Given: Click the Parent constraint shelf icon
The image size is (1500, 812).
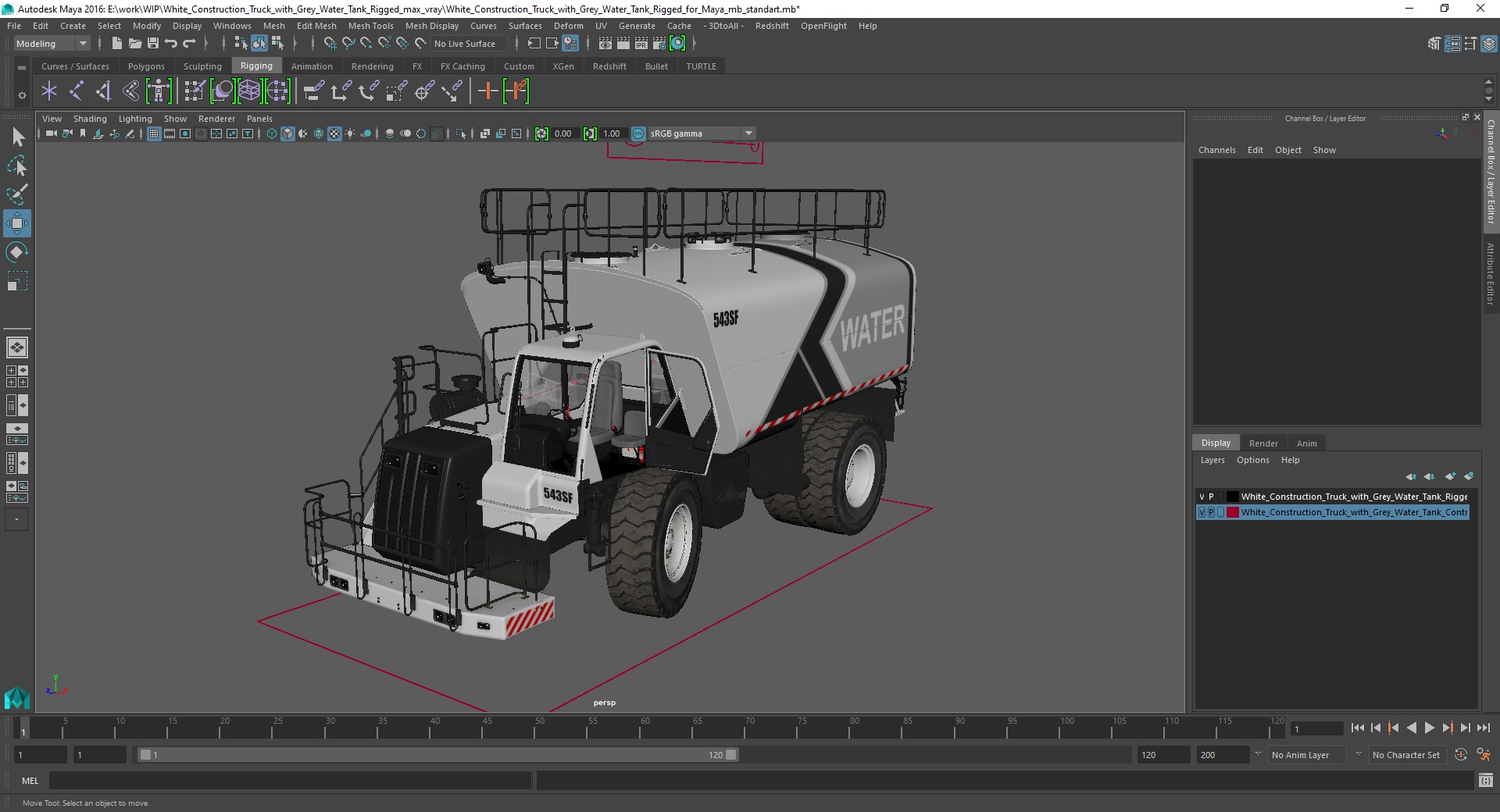Looking at the screenshot, I should (x=314, y=91).
